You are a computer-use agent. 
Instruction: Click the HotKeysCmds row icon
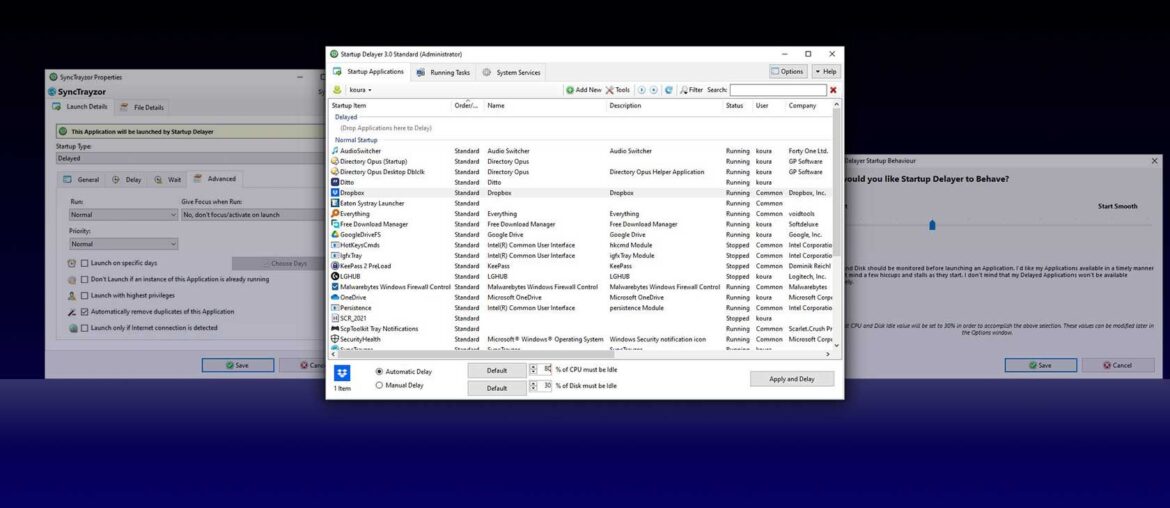pos(335,245)
